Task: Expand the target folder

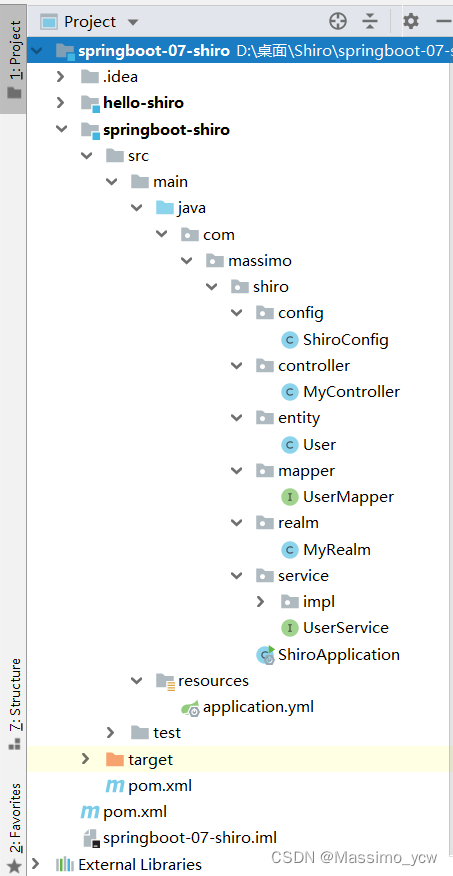Action: (x=85, y=759)
